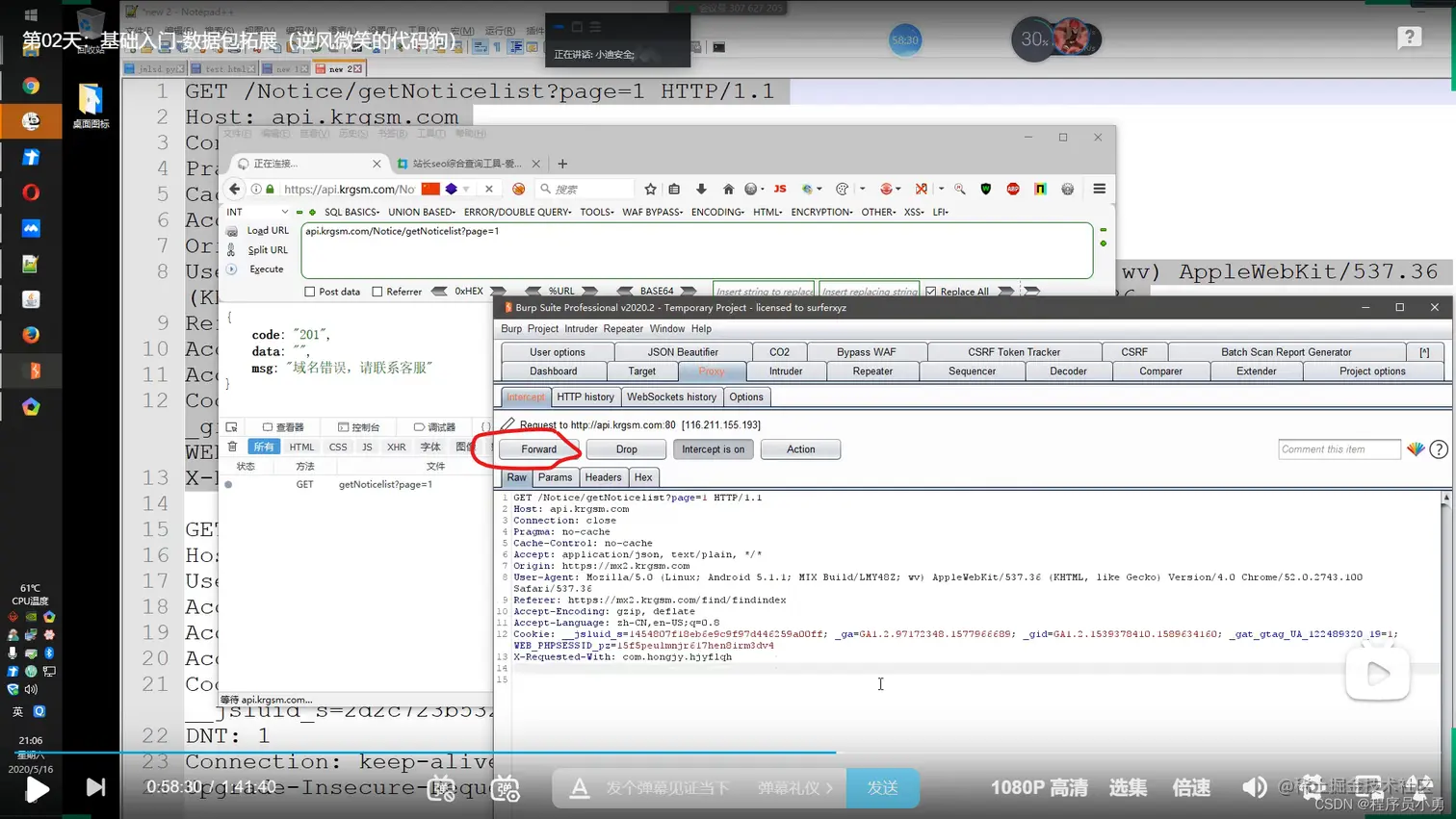Click the bookmark star icon in Firefox
The height and width of the screenshot is (819, 1456).
tap(650, 189)
